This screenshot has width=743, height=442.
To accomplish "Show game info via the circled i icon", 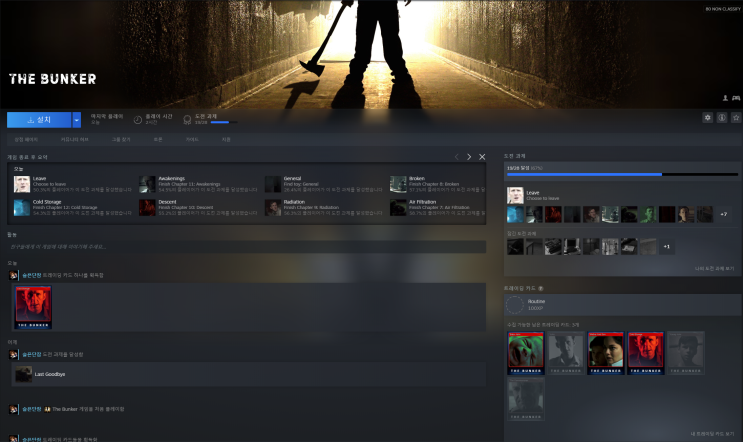I will [x=721, y=117].
